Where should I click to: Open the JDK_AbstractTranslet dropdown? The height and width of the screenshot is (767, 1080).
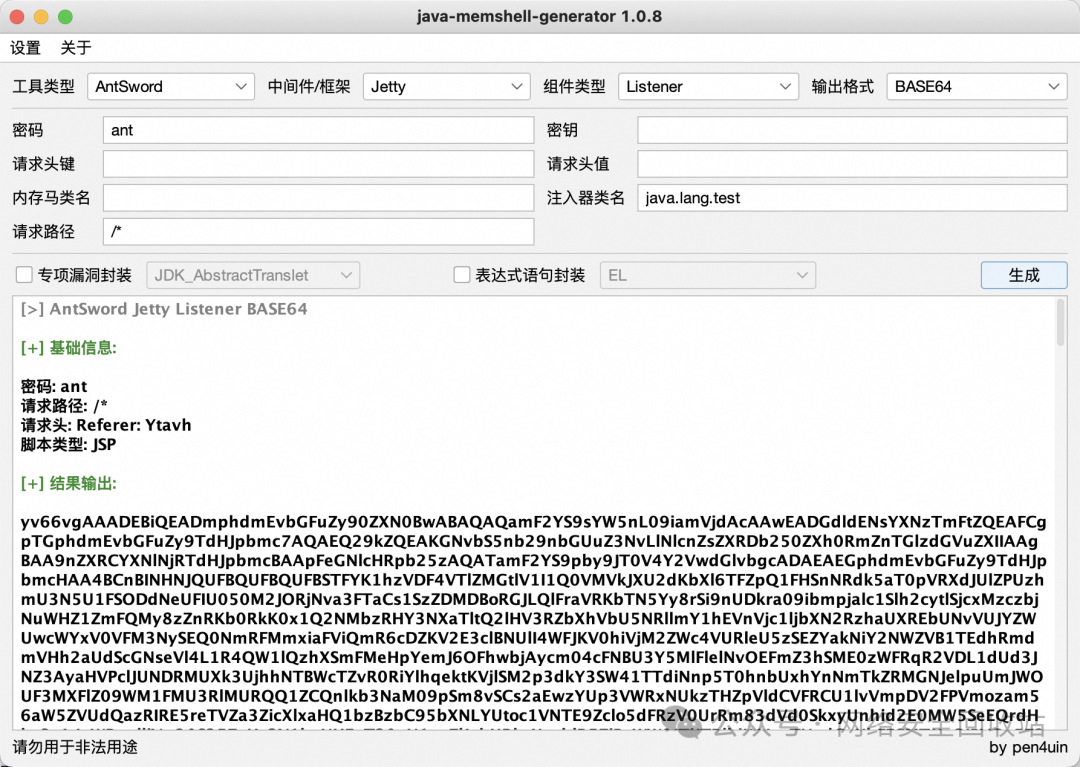pyautogui.click(x=253, y=275)
